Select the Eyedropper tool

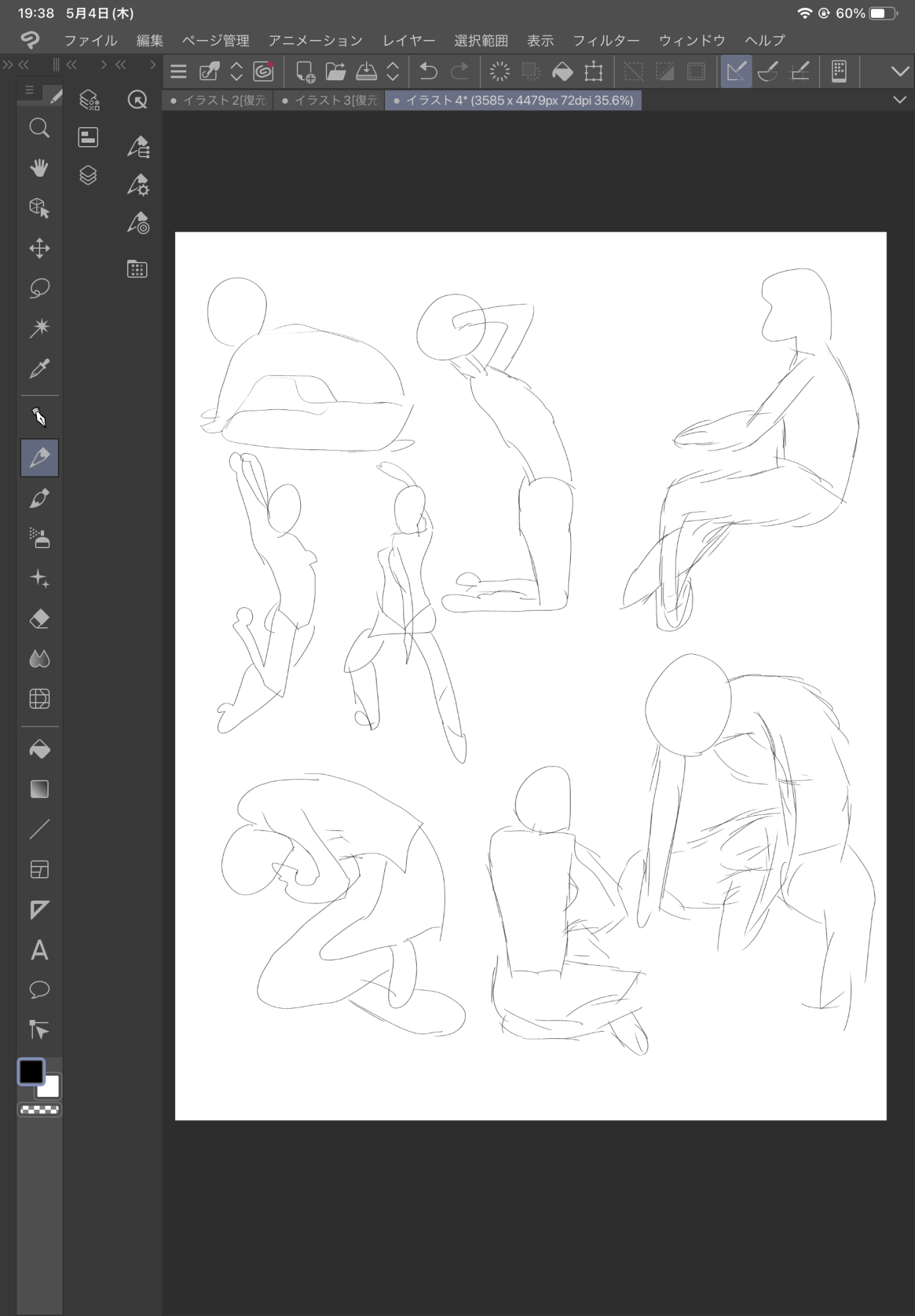(39, 368)
